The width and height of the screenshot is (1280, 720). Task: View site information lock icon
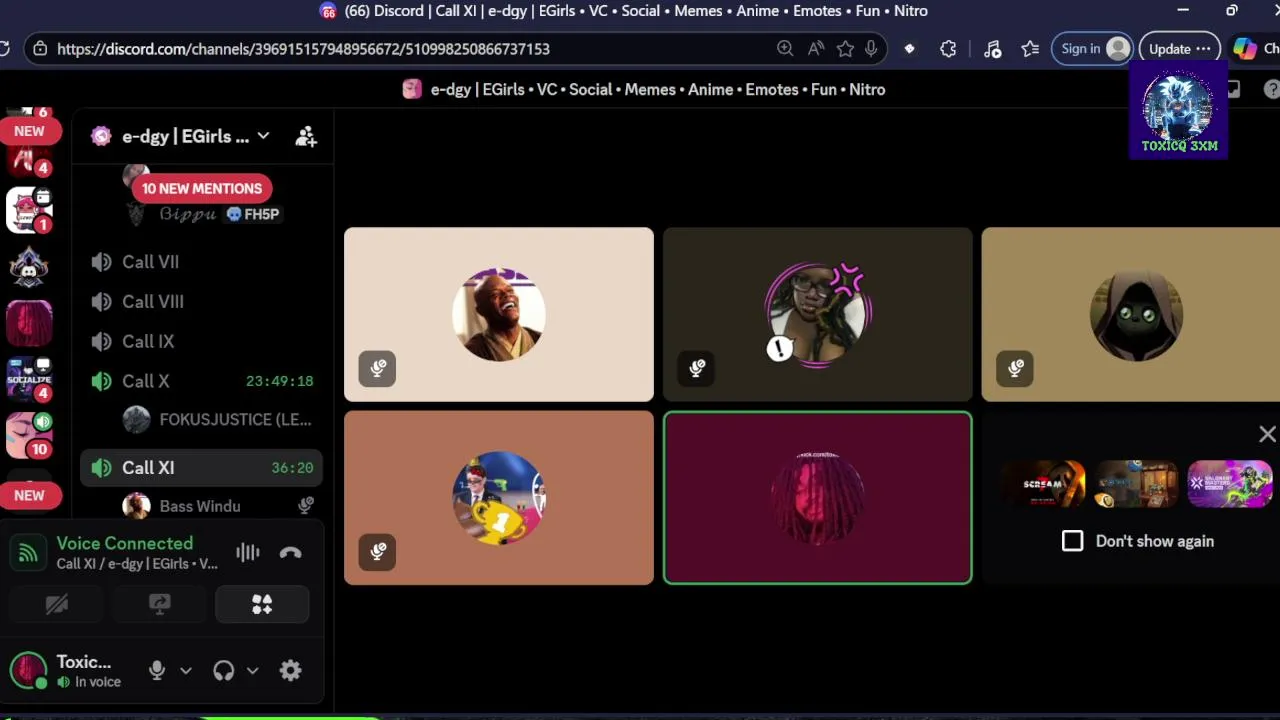point(40,49)
